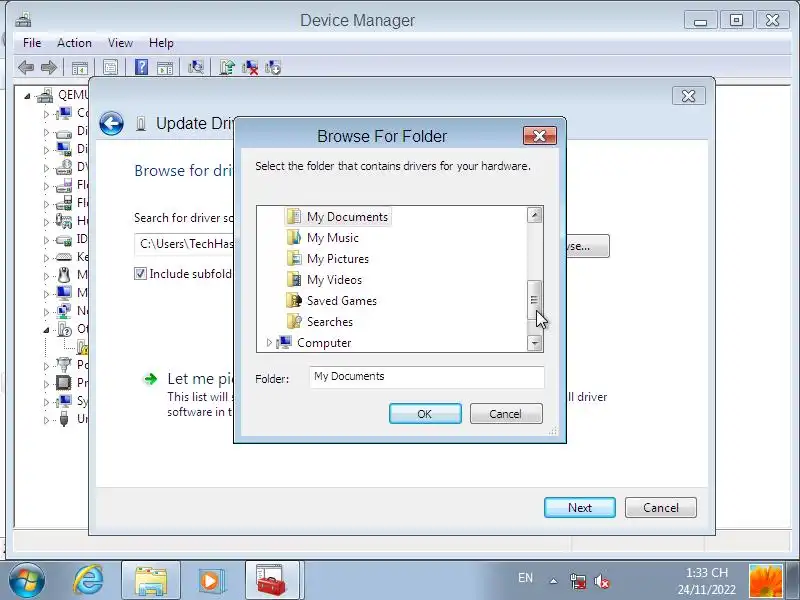800x600 pixels.
Task: Open the File menu
Action: point(32,43)
